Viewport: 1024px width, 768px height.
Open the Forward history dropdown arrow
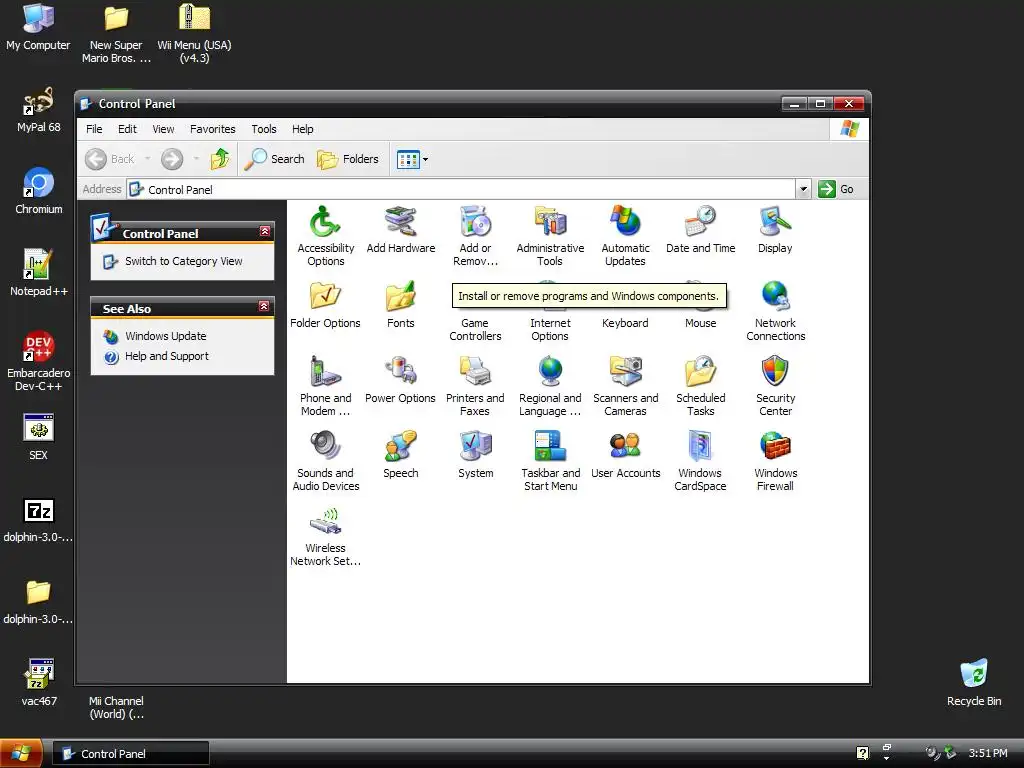(x=196, y=159)
